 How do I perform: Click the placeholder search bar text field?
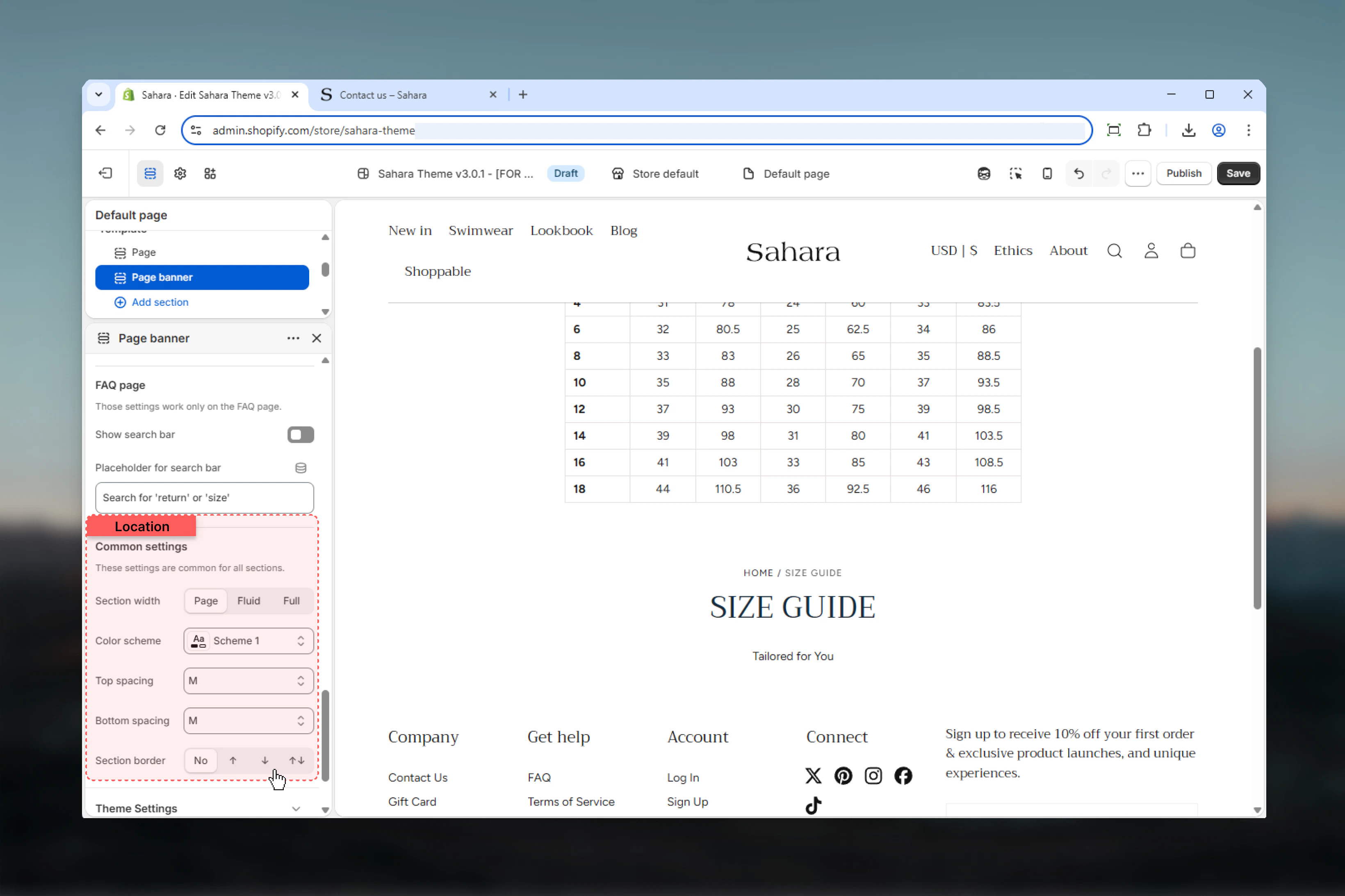tap(205, 498)
